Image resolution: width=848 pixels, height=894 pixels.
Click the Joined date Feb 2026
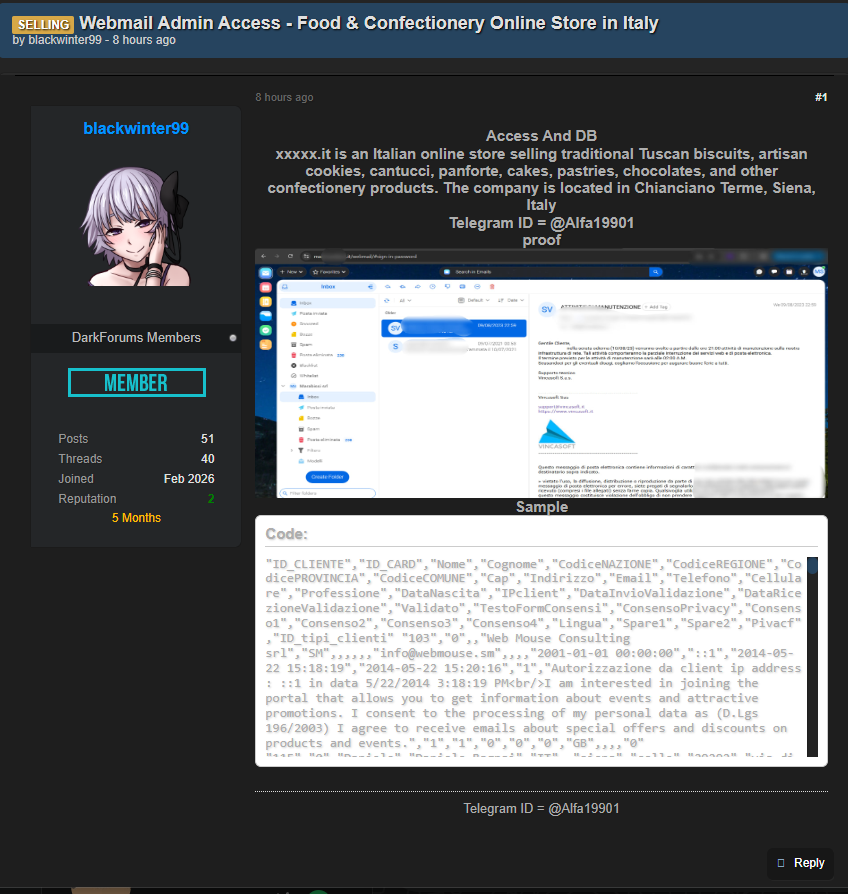pos(189,479)
